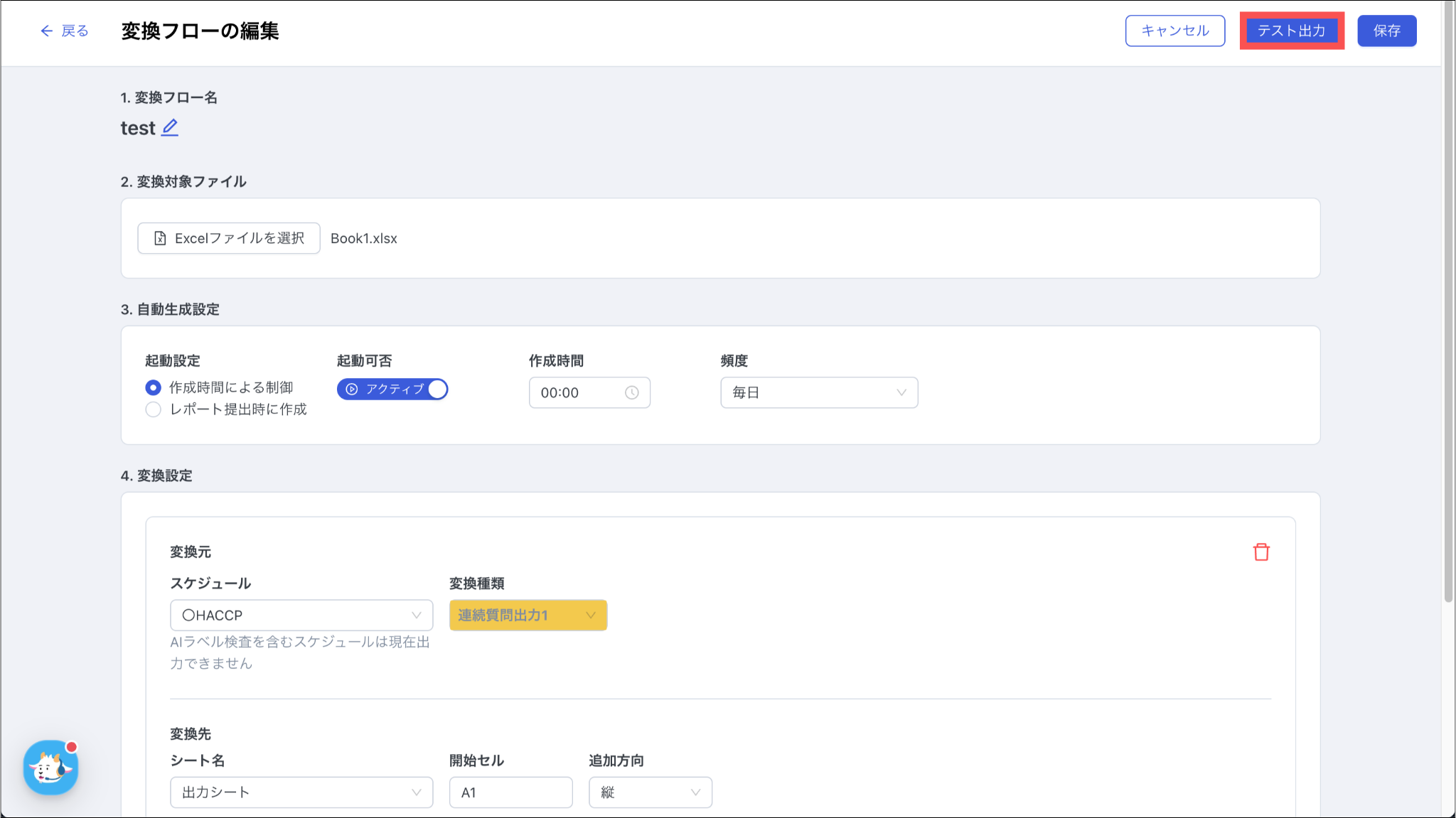Viewport: 1456px width, 818px height.
Task: Click the play icon inside アクティブ switch
Action: tap(352, 389)
